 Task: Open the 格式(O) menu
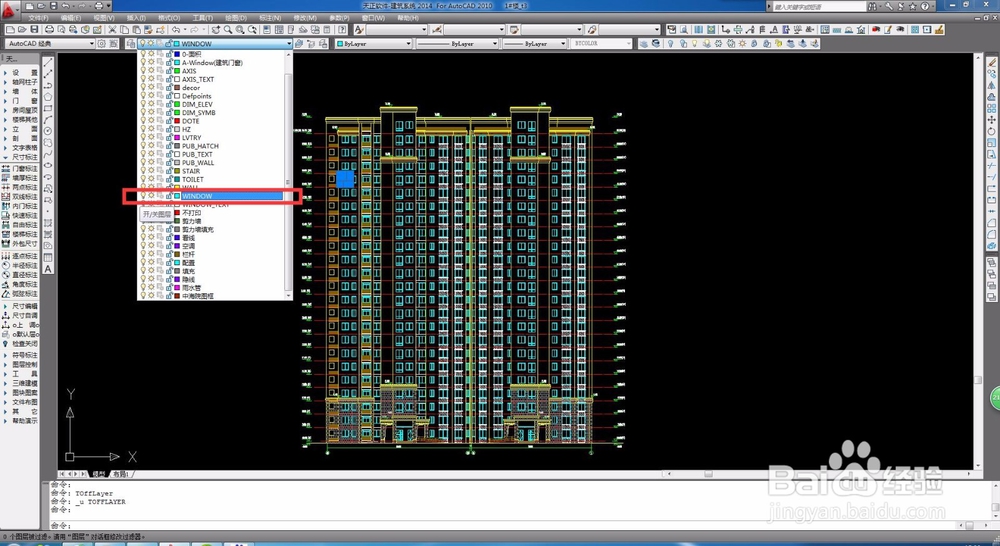click(168, 18)
